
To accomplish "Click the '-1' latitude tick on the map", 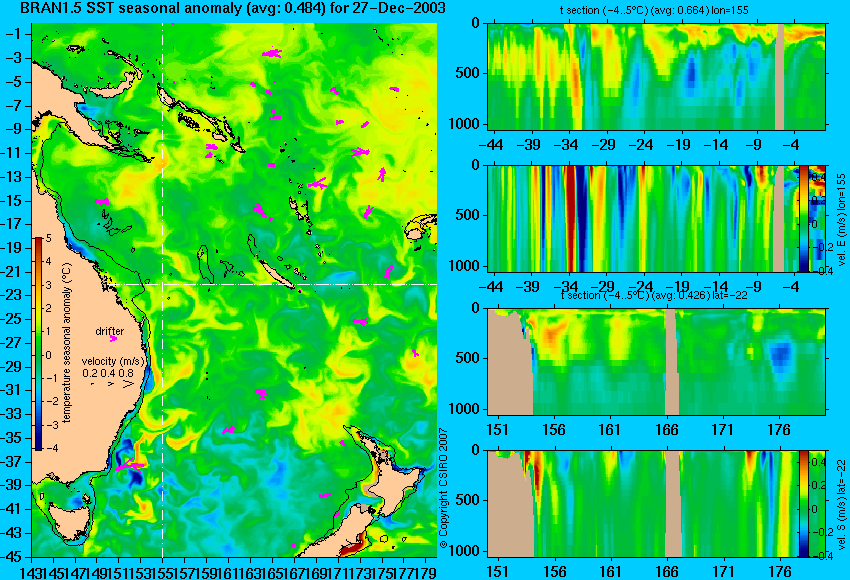I will (14, 34).
